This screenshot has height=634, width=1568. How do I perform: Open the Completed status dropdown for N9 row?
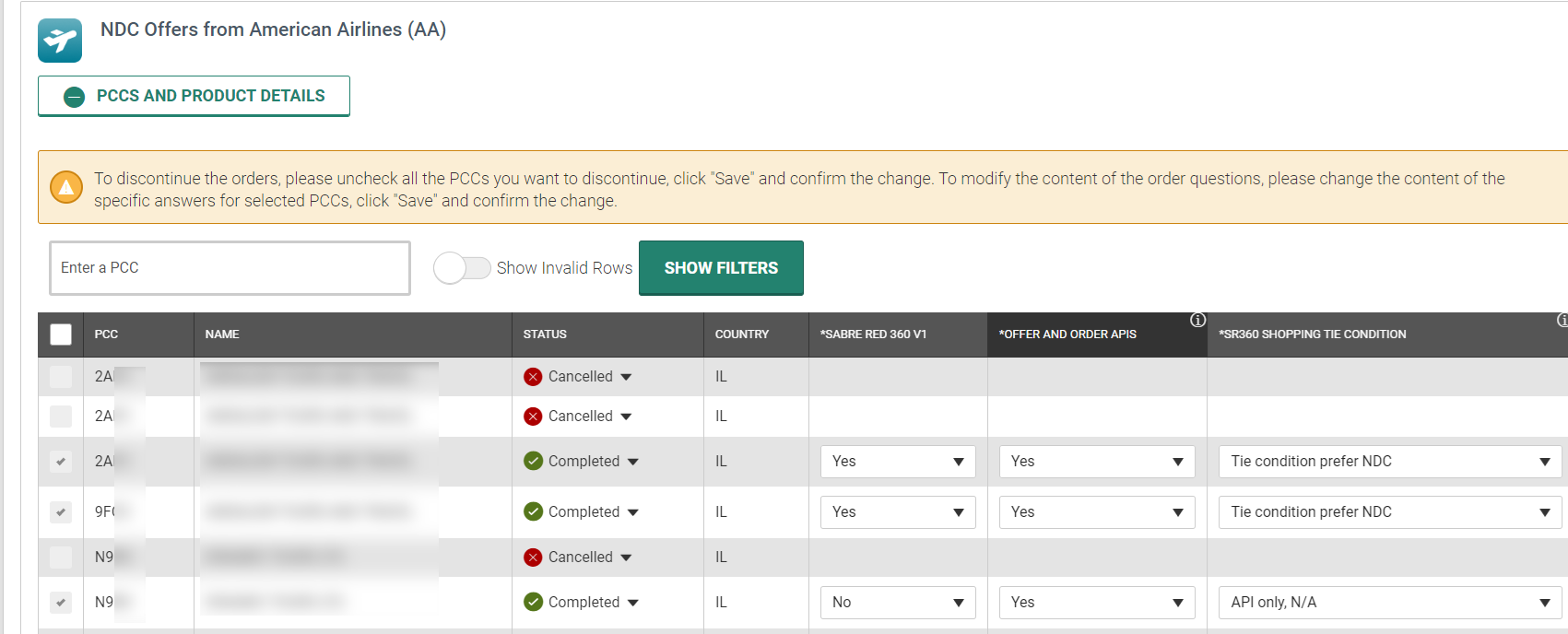click(x=632, y=603)
